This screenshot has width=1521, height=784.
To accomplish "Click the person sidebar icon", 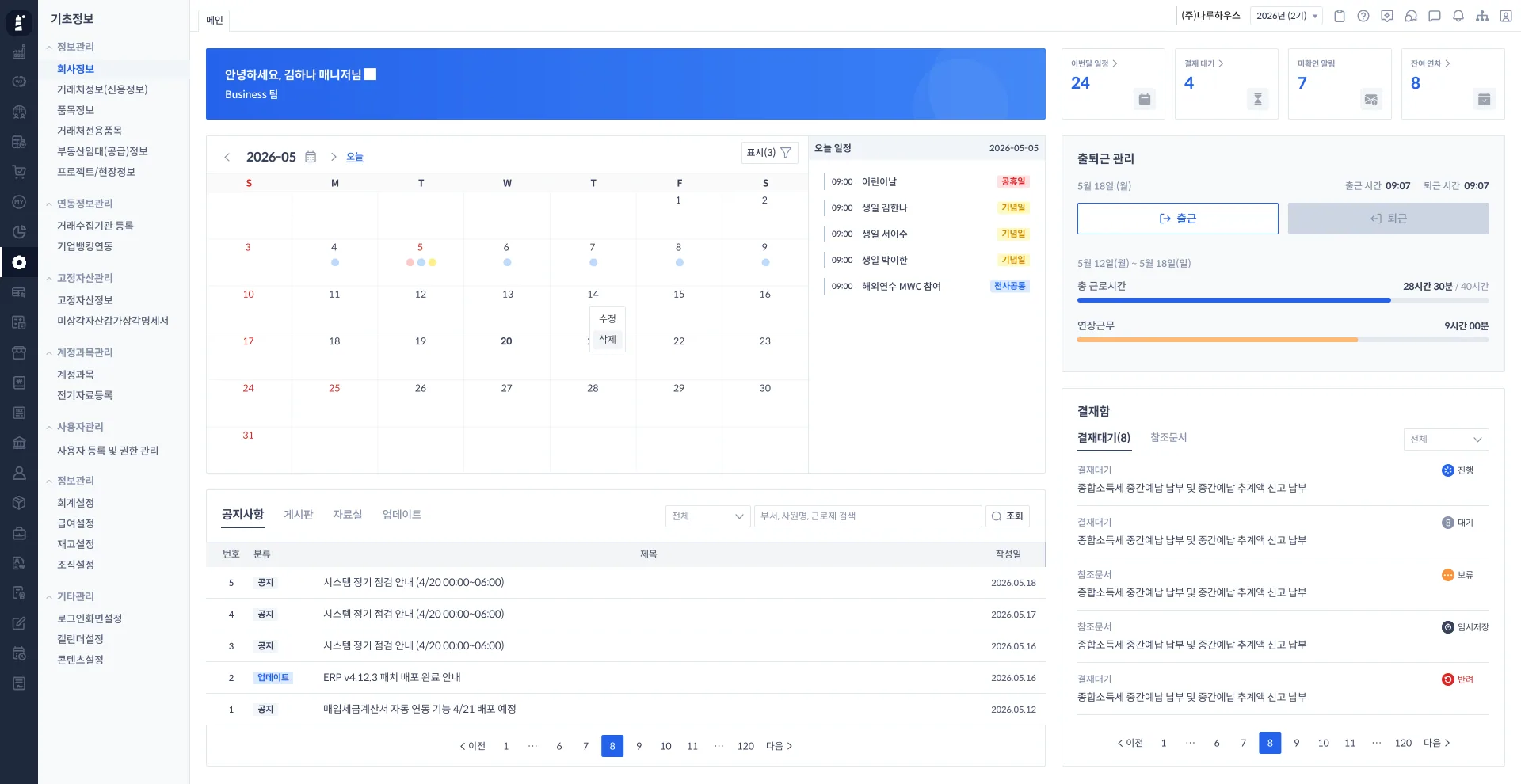I will click(x=19, y=473).
